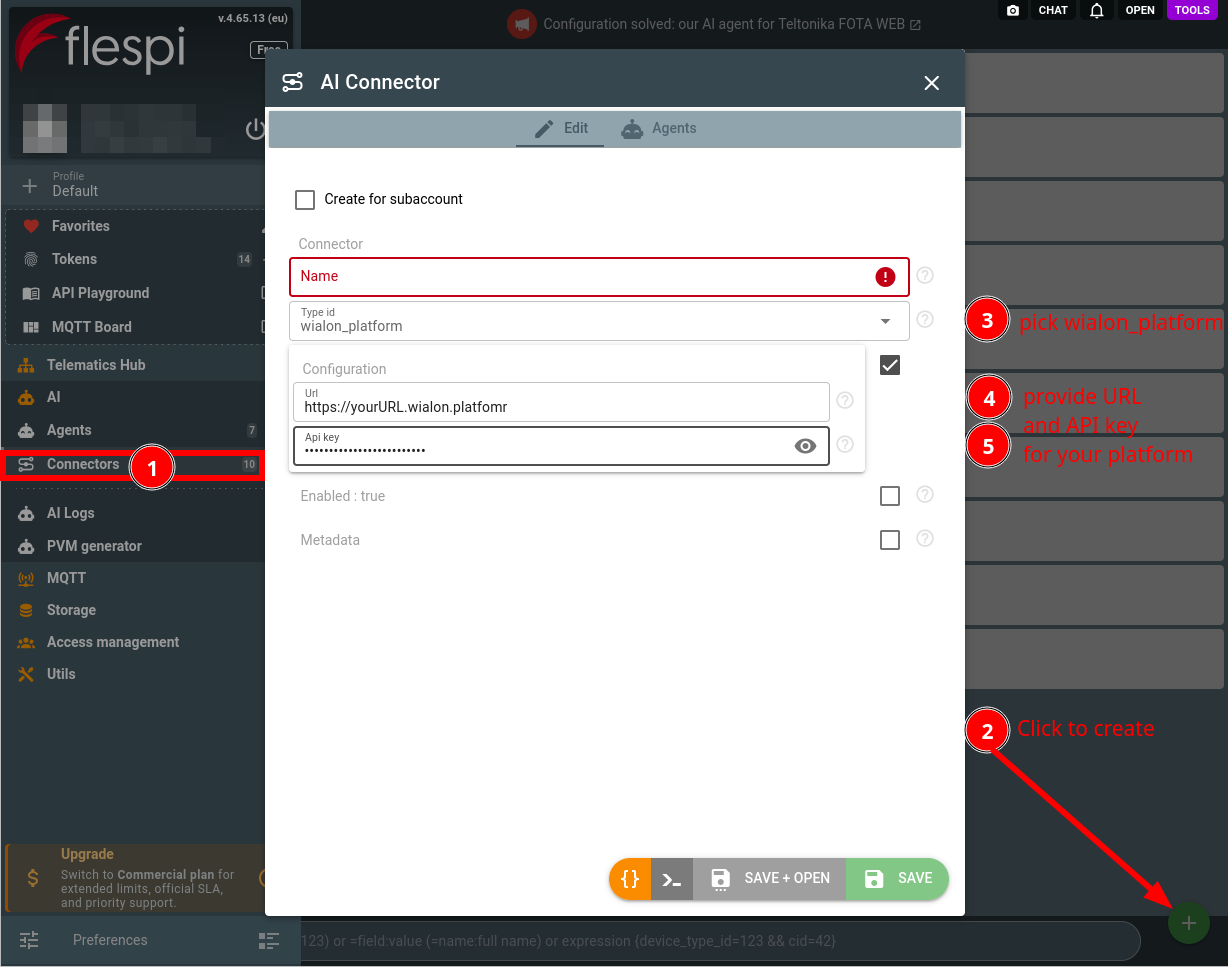1228x967 pixels.
Task: Click help icon beside Name field
Action: [925, 275]
